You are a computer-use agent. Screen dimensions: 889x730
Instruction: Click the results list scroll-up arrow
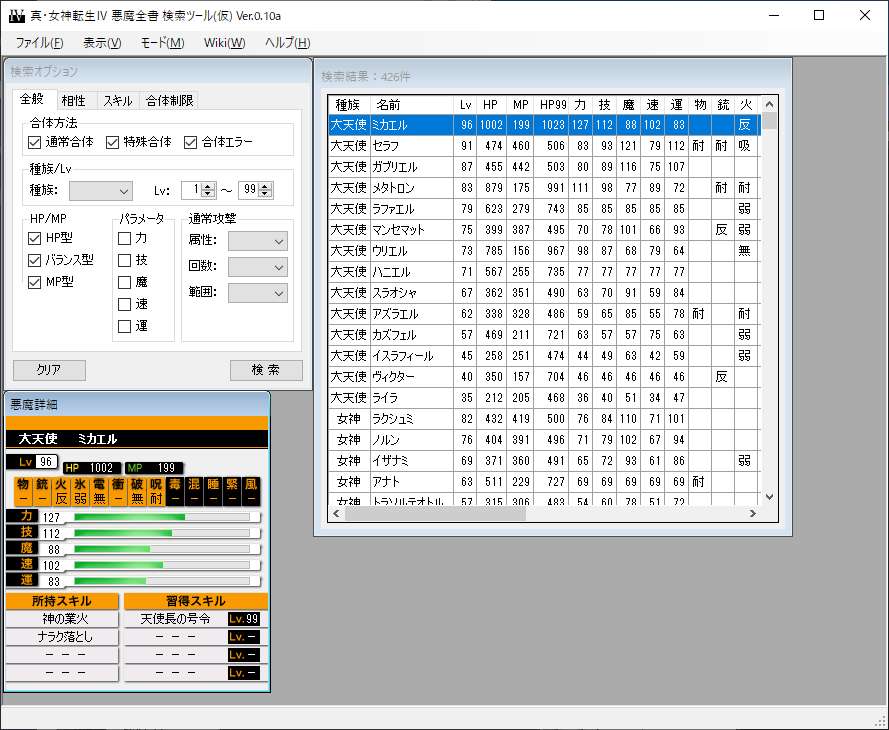click(x=769, y=103)
